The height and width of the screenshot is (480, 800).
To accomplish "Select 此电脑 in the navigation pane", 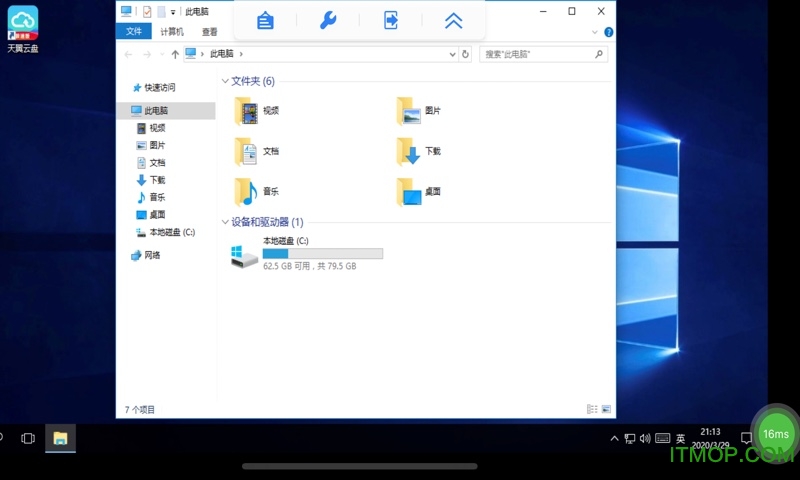I will click(166, 111).
